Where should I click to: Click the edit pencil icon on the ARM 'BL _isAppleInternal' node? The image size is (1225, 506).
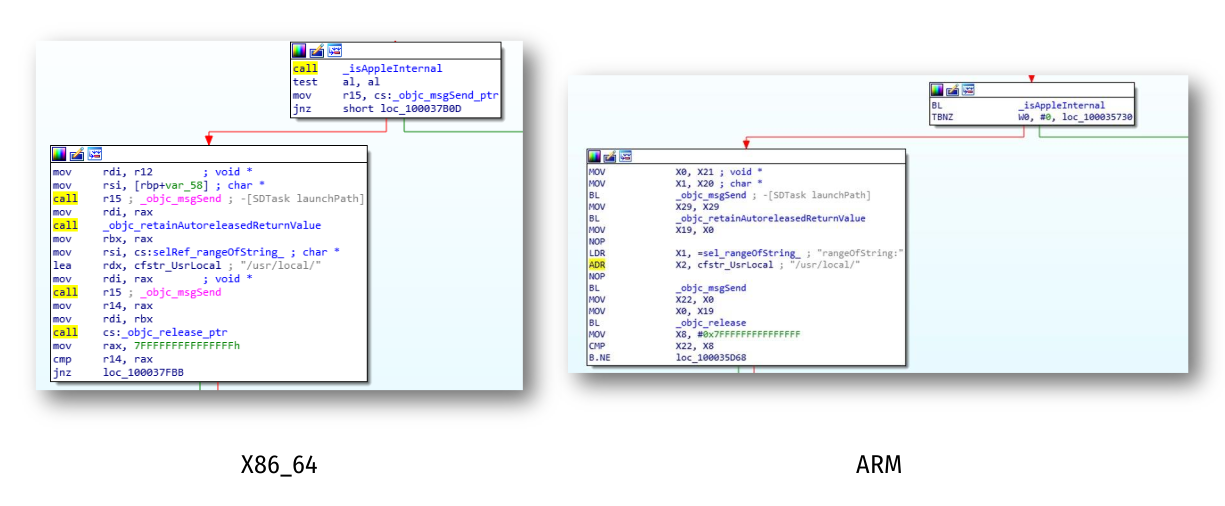point(953,90)
